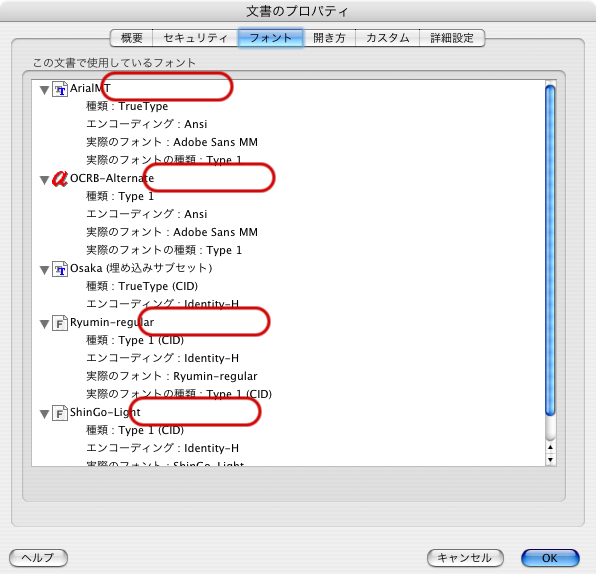Go to the カスタム tab
596x574 pixels.
point(387,38)
